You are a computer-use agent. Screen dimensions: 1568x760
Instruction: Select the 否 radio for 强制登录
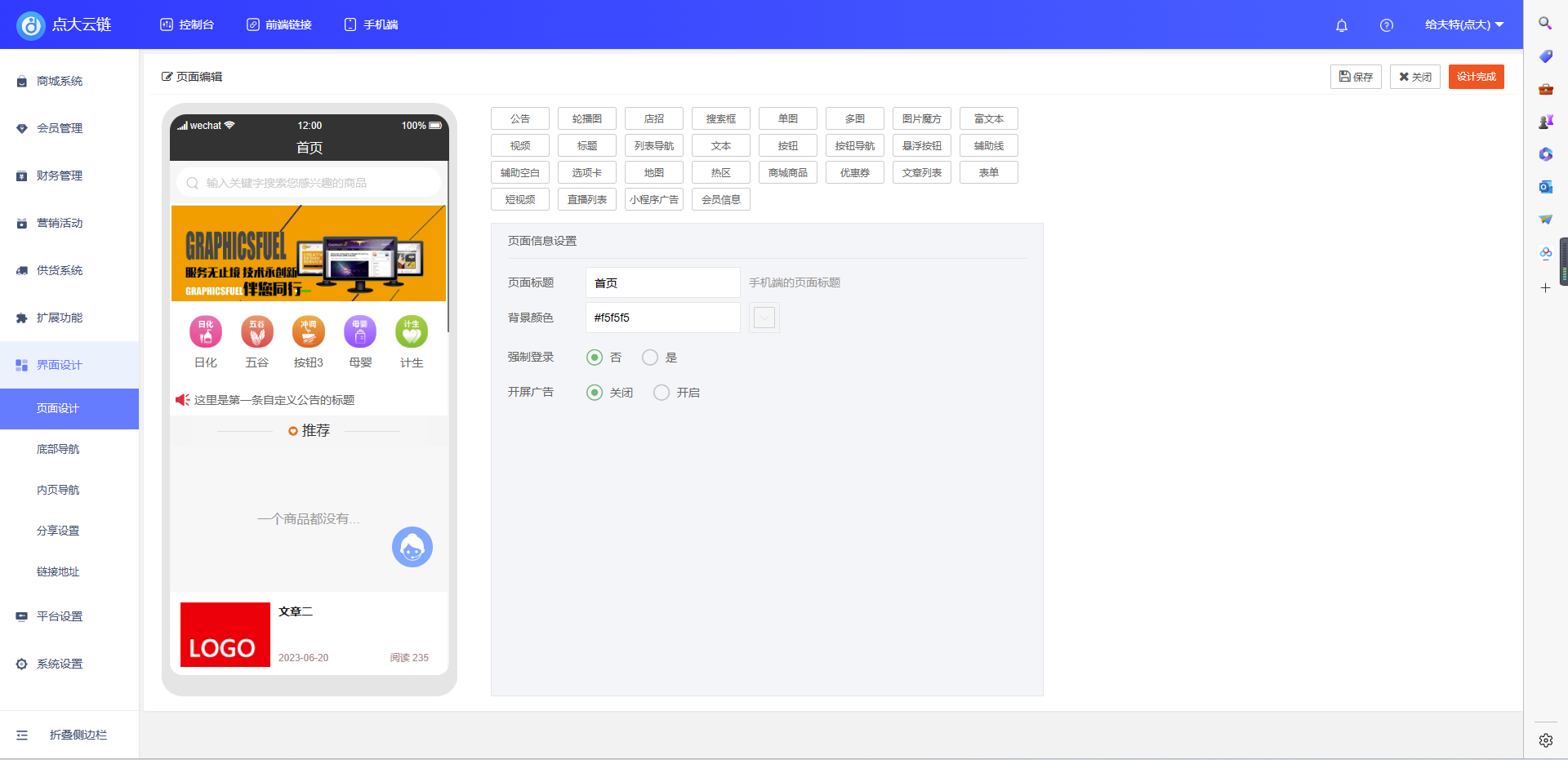(x=594, y=357)
